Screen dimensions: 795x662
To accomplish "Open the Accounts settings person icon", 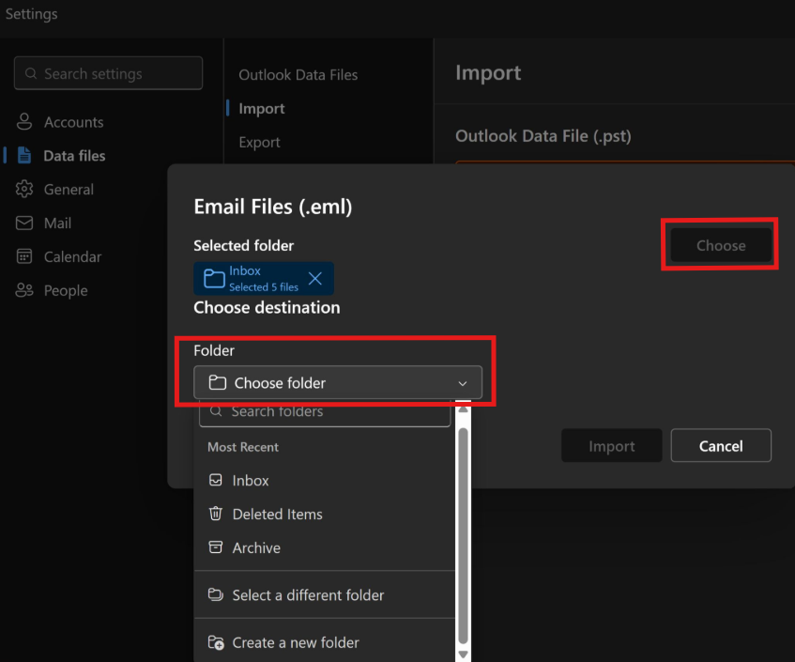I will [24, 122].
